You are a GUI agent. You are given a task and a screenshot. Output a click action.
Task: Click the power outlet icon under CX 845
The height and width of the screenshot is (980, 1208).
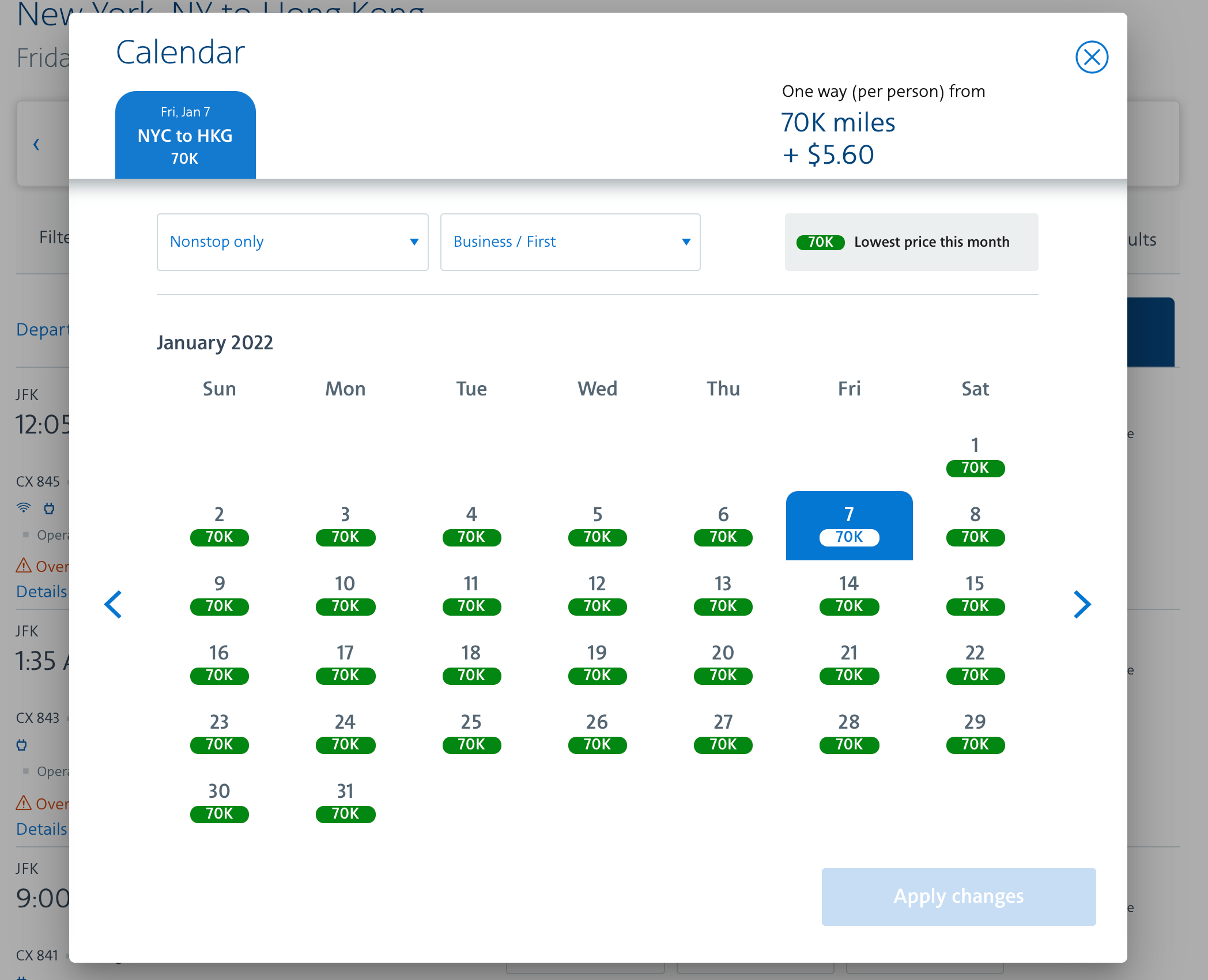click(50, 508)
